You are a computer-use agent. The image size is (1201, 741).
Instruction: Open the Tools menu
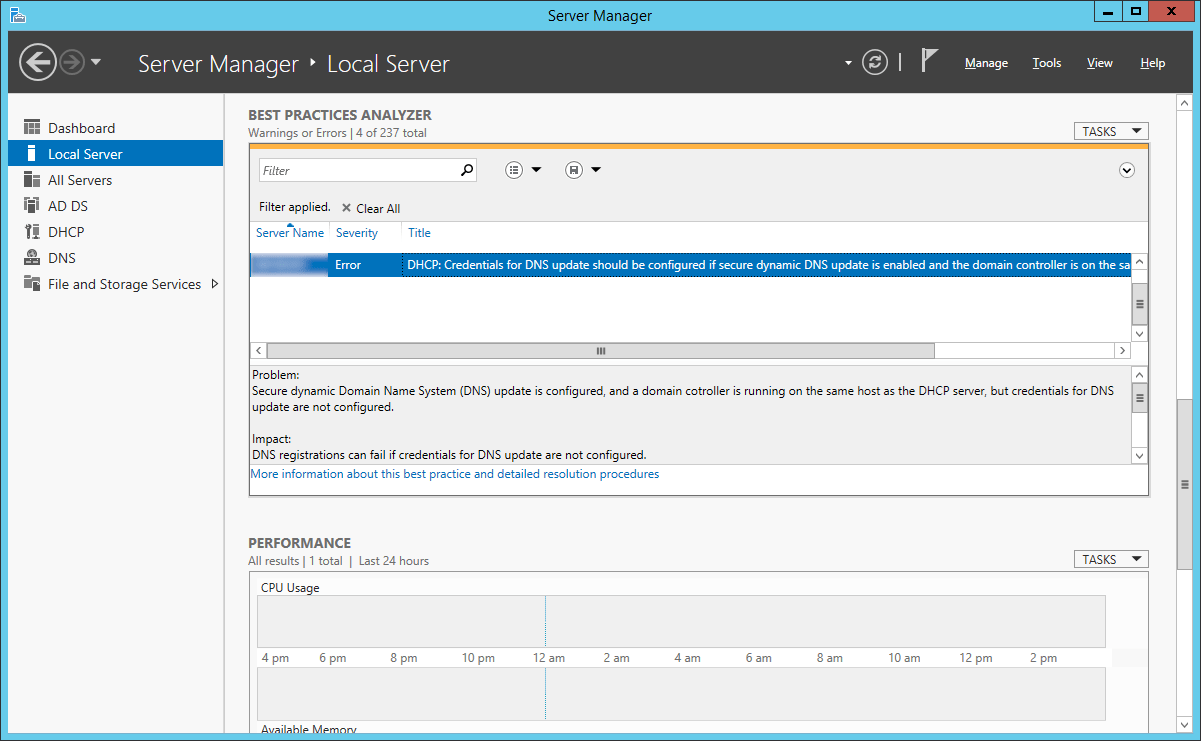click(1047, 63)
